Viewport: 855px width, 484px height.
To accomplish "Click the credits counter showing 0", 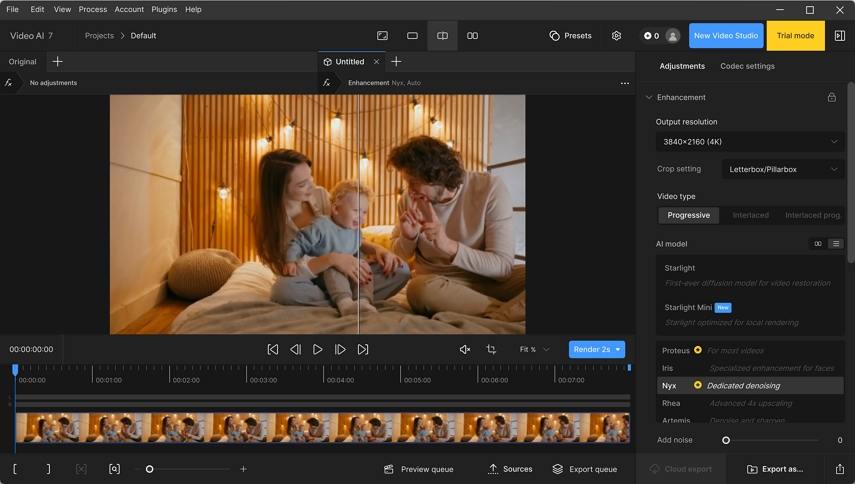I will tap(651, 35).
